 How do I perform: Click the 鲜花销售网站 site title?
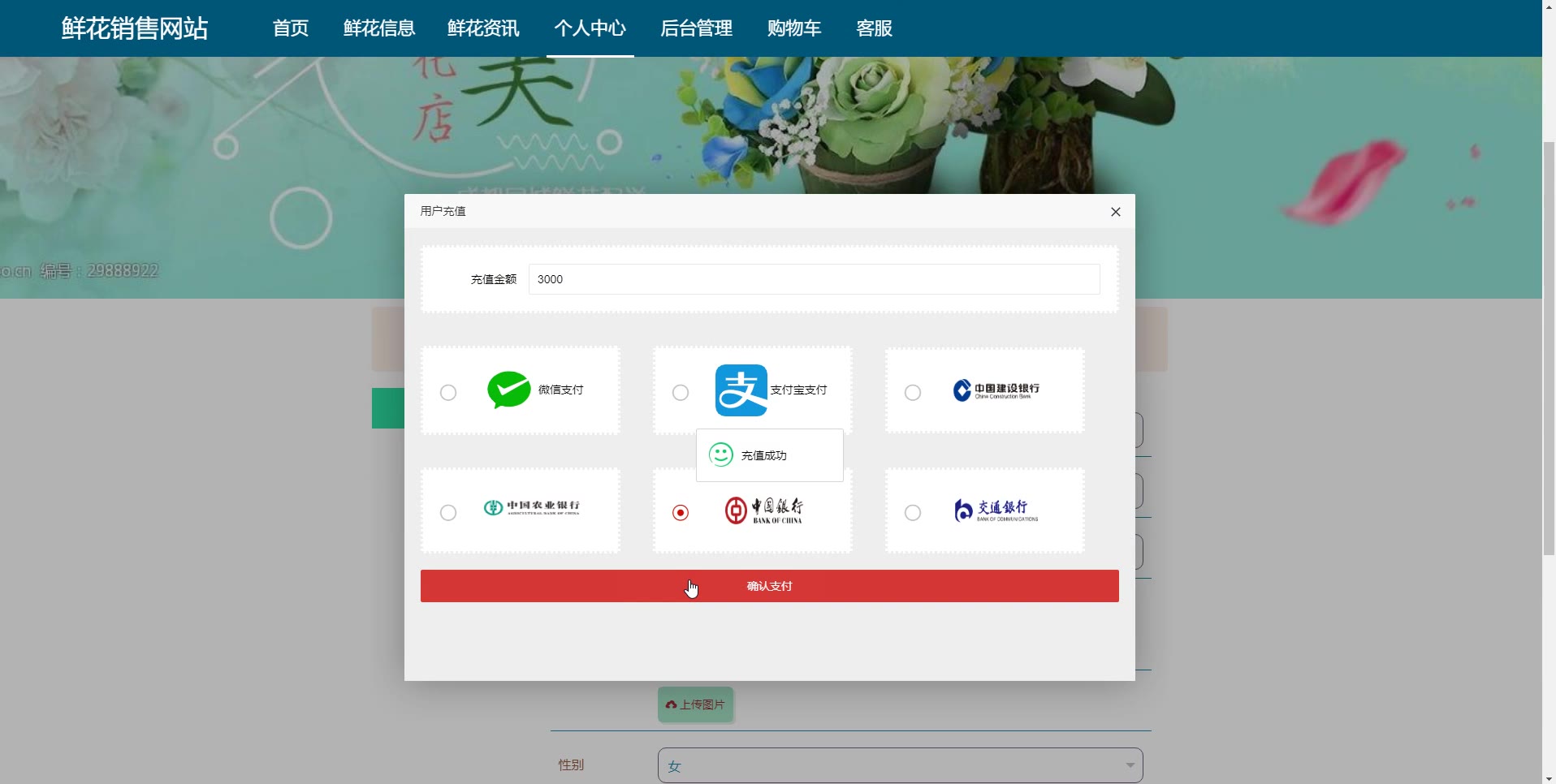pyautogui.click(x=135, y=28)
